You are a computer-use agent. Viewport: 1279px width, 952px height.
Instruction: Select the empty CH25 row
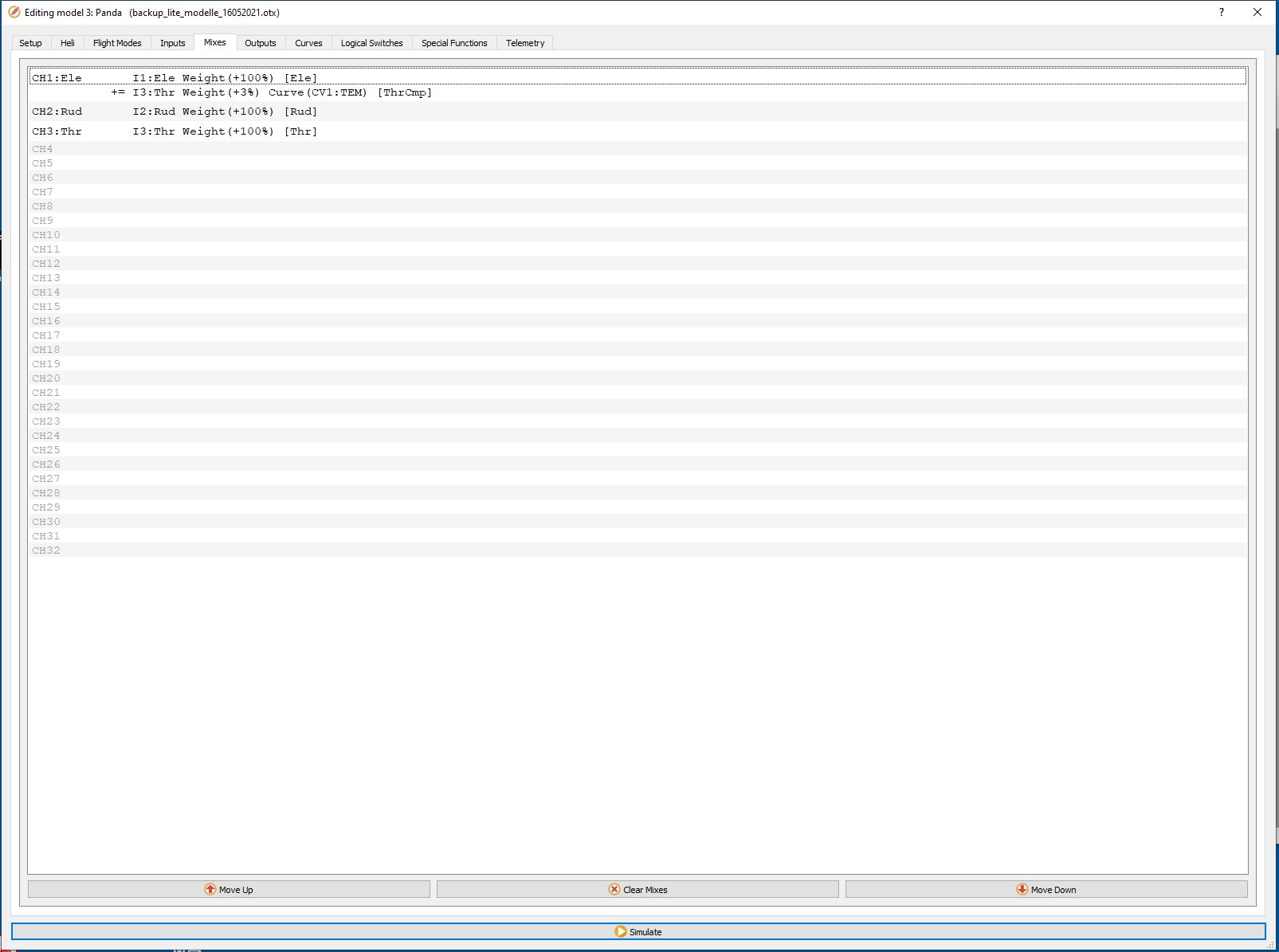pyautogui.click(x=638, y=450)
